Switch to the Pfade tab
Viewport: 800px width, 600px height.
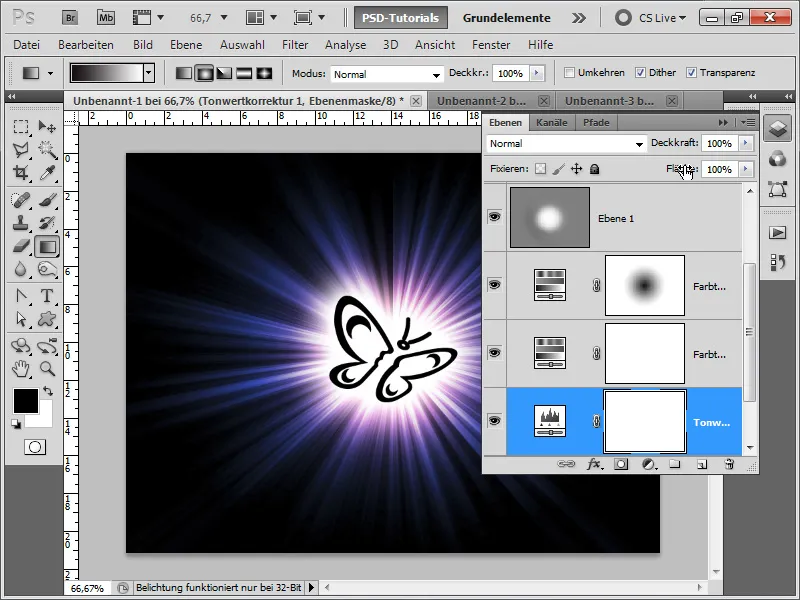(596, 122)
